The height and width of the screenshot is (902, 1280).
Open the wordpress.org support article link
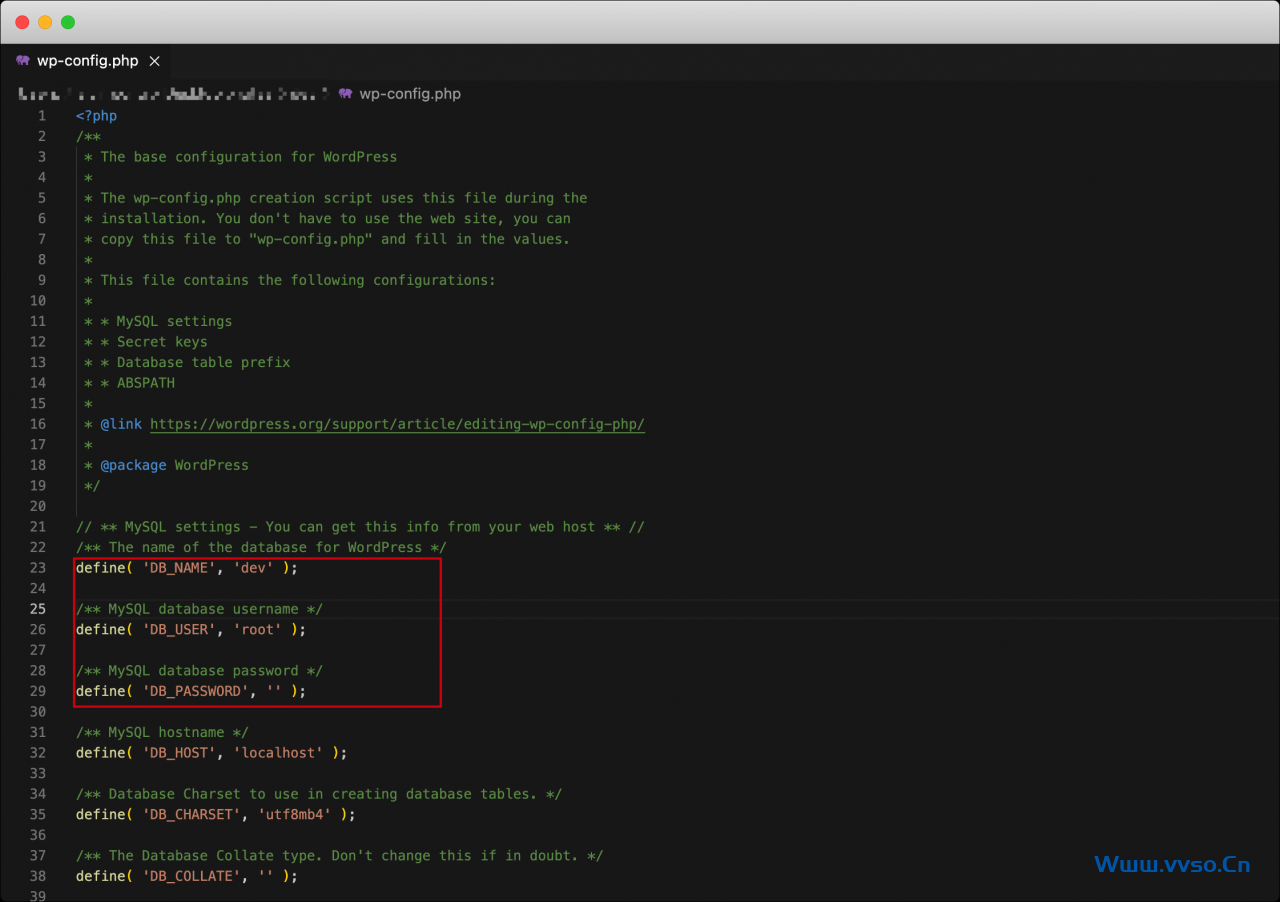pos(397,424)
